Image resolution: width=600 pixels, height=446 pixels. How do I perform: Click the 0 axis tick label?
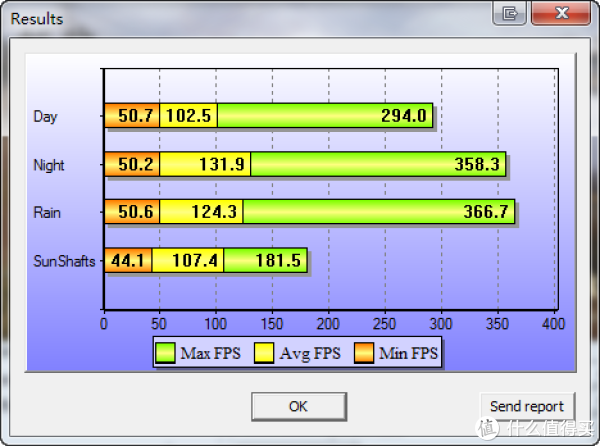(x=104, y=324)
